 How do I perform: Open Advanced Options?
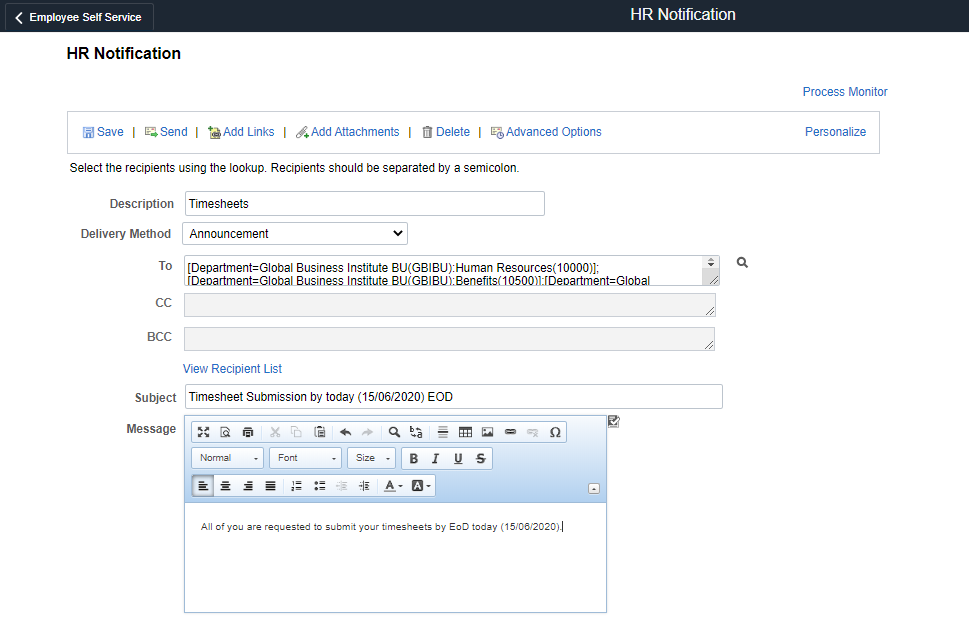(x=546, y=132)
